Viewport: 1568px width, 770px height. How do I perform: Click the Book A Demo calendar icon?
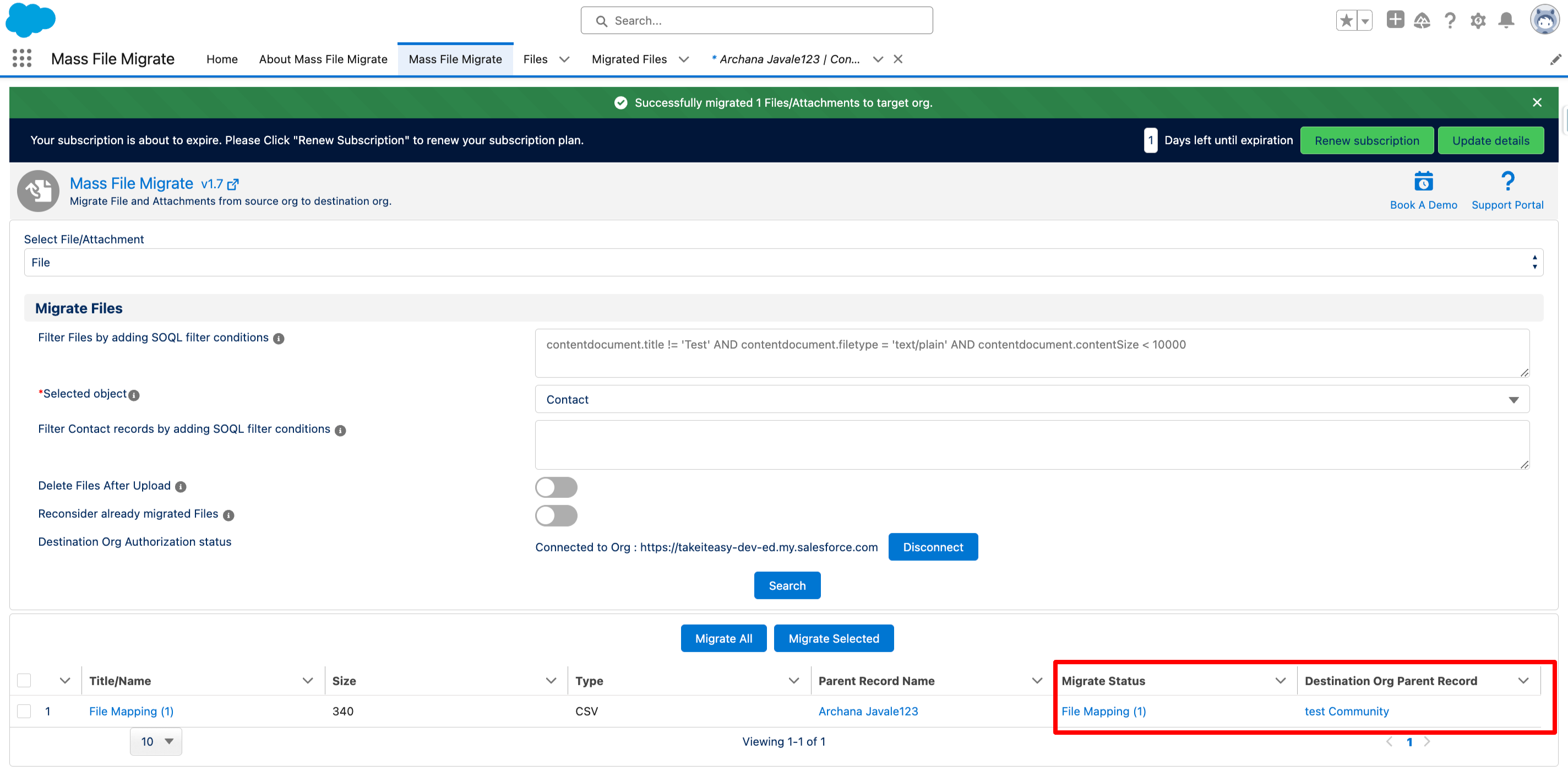(x=1423, y=182)
